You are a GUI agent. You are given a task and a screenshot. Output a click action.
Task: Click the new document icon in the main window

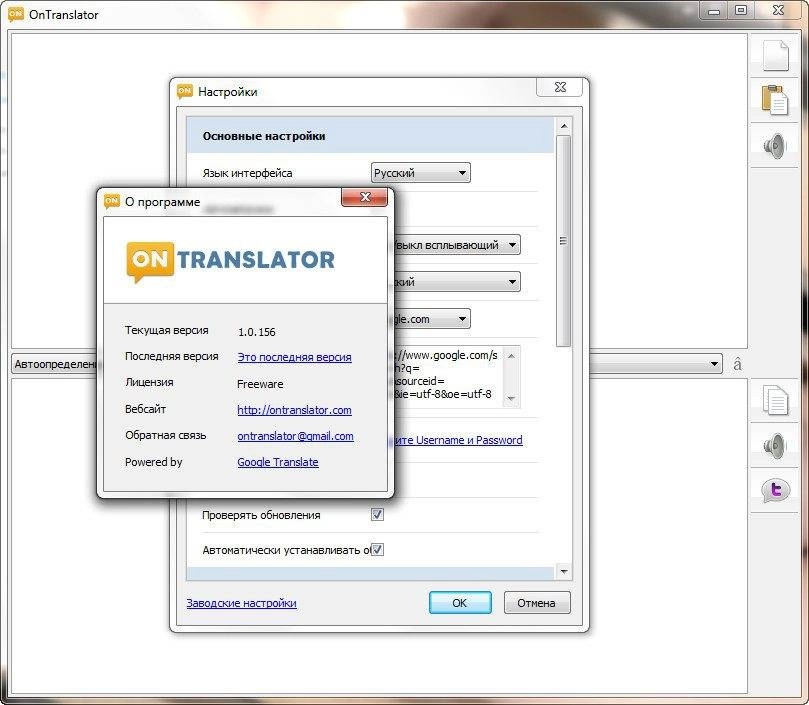tap(775, 55)
